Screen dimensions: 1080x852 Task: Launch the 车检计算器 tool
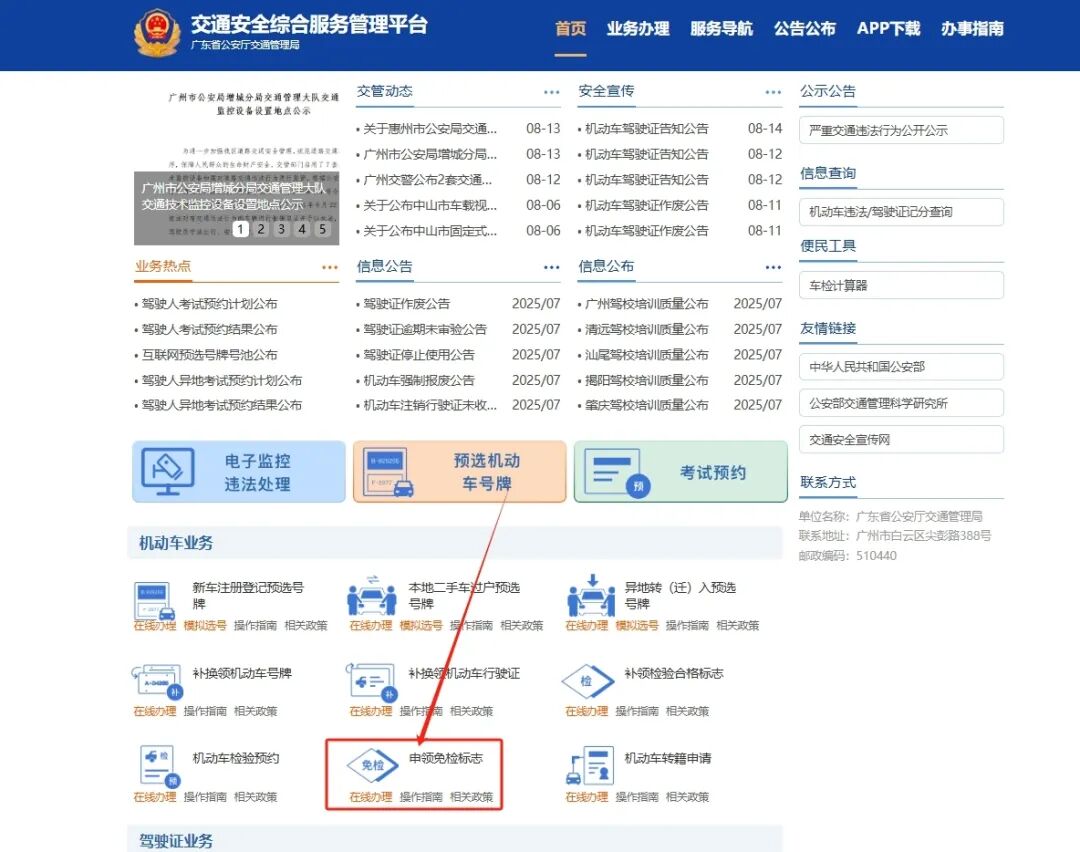click(x=901, y=285)
